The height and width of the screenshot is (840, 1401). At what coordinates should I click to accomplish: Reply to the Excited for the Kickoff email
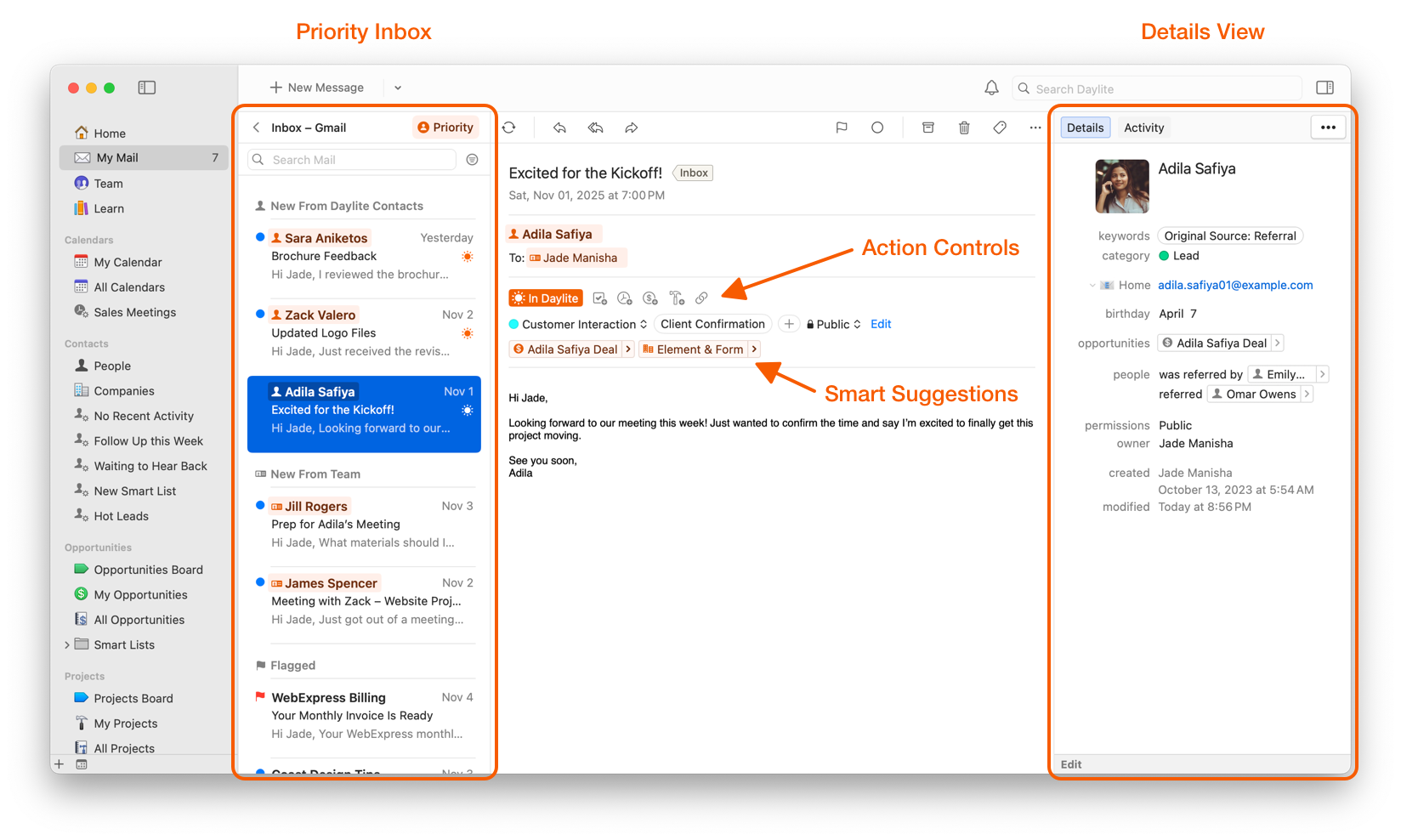coord(559,128)
